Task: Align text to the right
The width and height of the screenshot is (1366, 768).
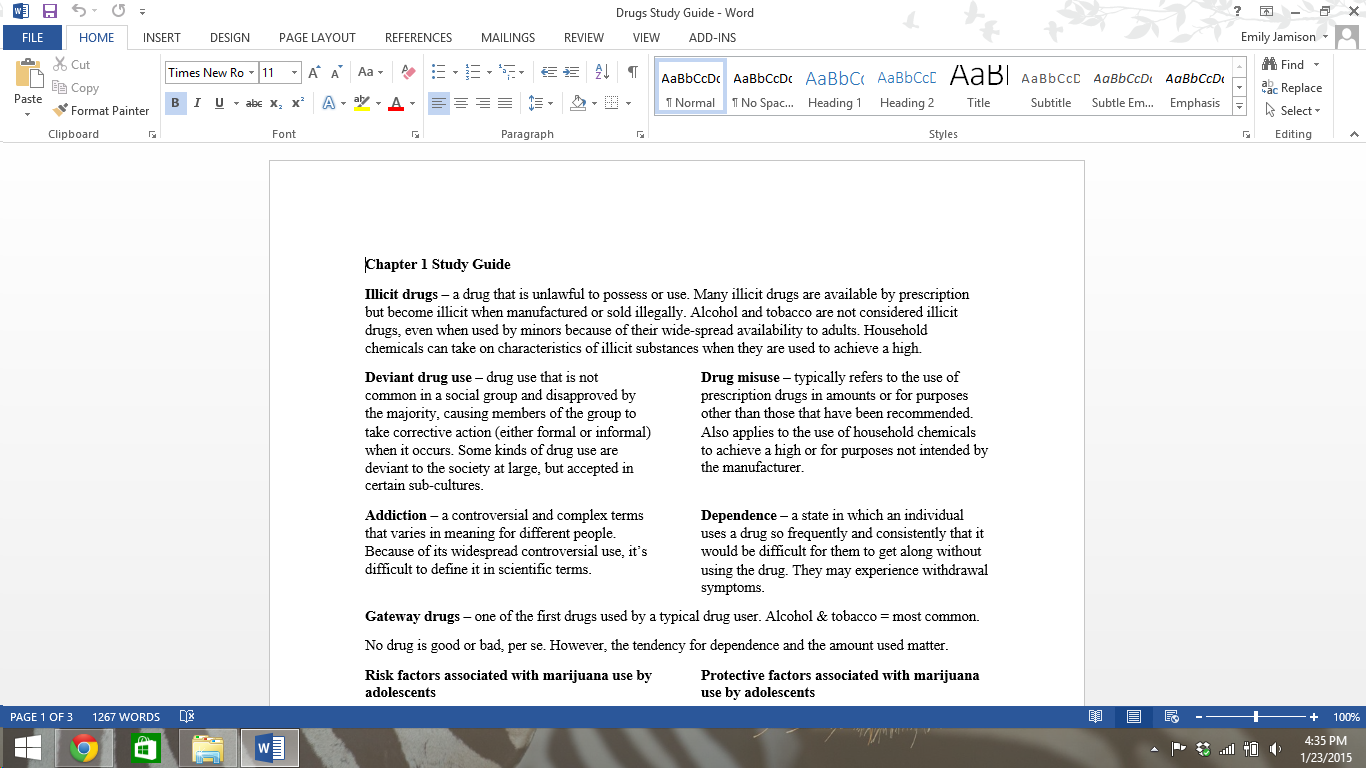Action: (483, 103)
